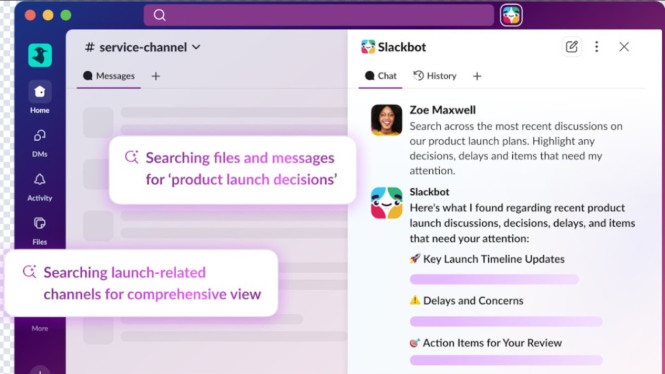Open the History tab in Slackbot

(x=435, y=76)
